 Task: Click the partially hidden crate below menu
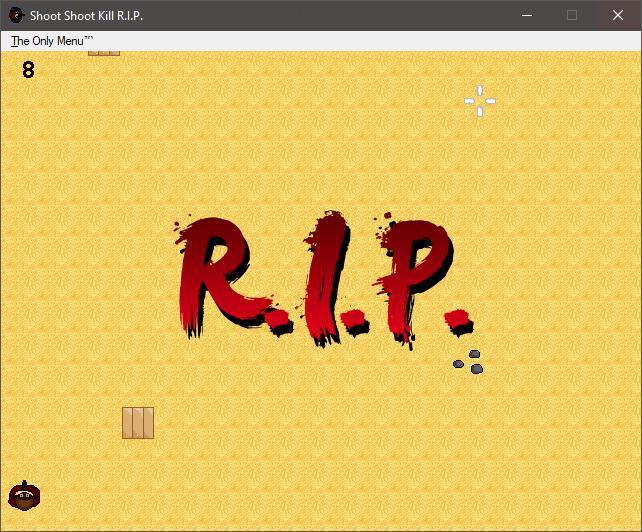104,53
